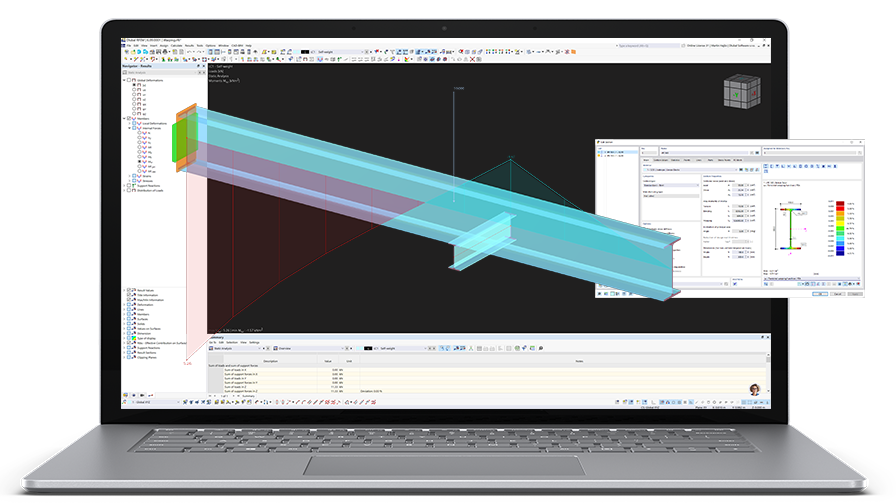Close the Navigator Results panel
The image size is (896, 504).
coord(204,66)
